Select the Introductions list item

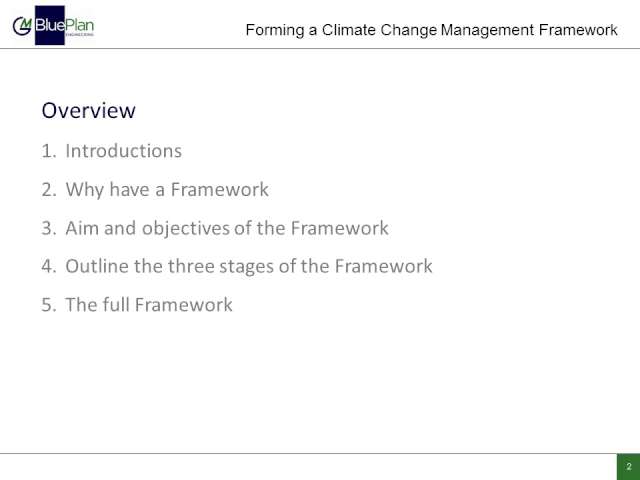click(124, 151)
